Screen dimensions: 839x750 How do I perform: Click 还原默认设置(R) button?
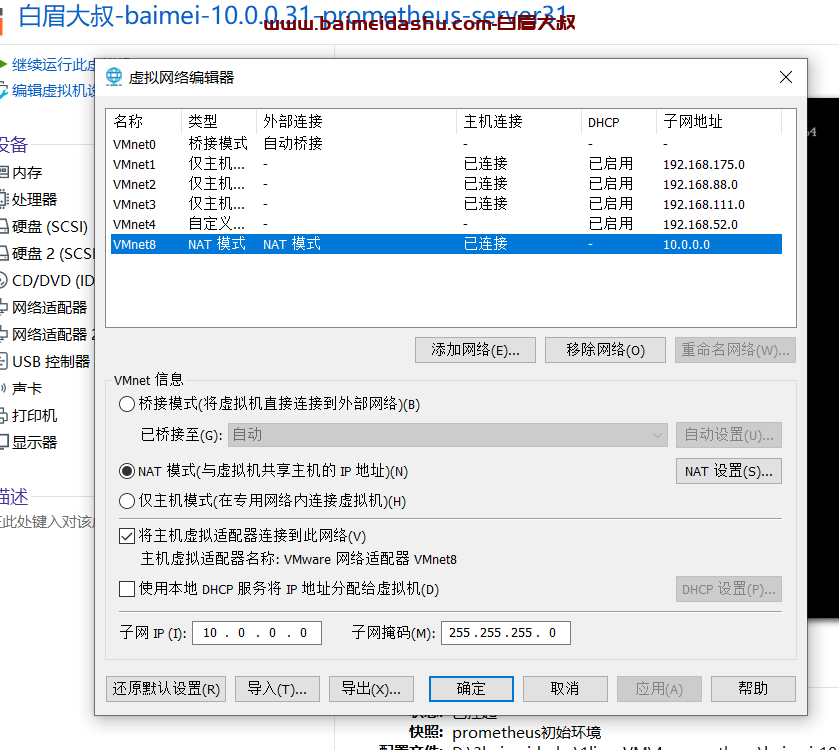(166, 688)
